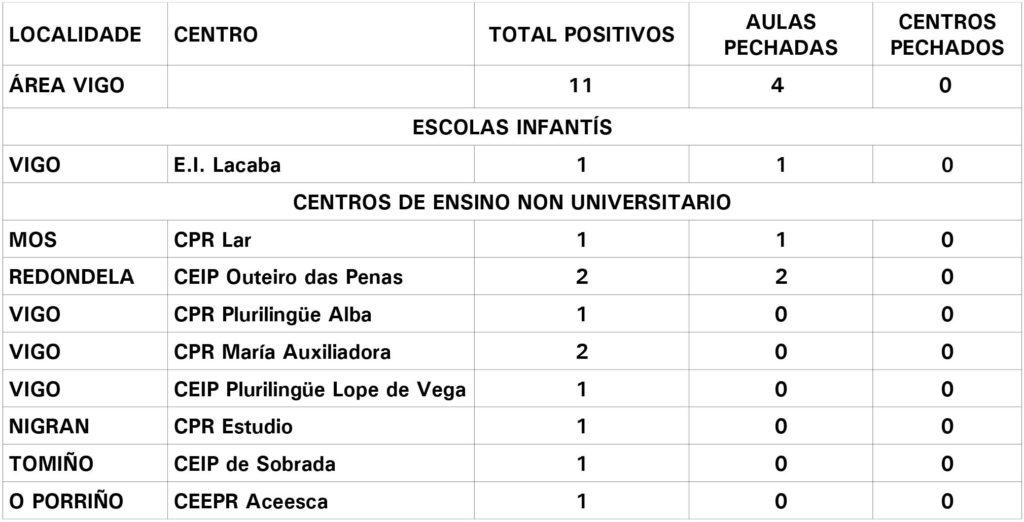Click the REDONDELA locality cell

71,277
